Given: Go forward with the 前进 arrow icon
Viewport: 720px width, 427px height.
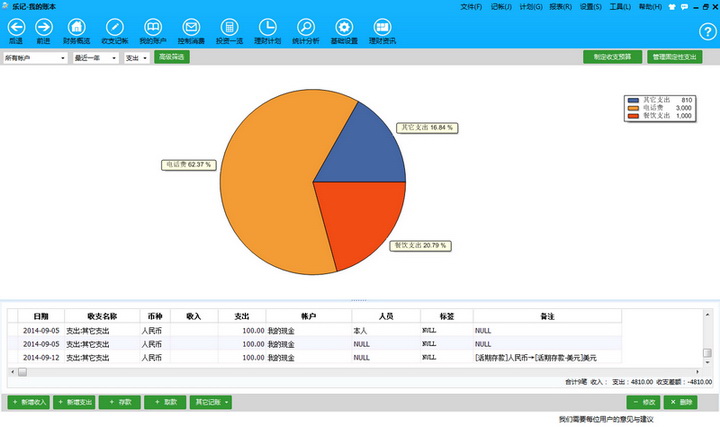Looking at the screenshot, I should tap(44, 28).
